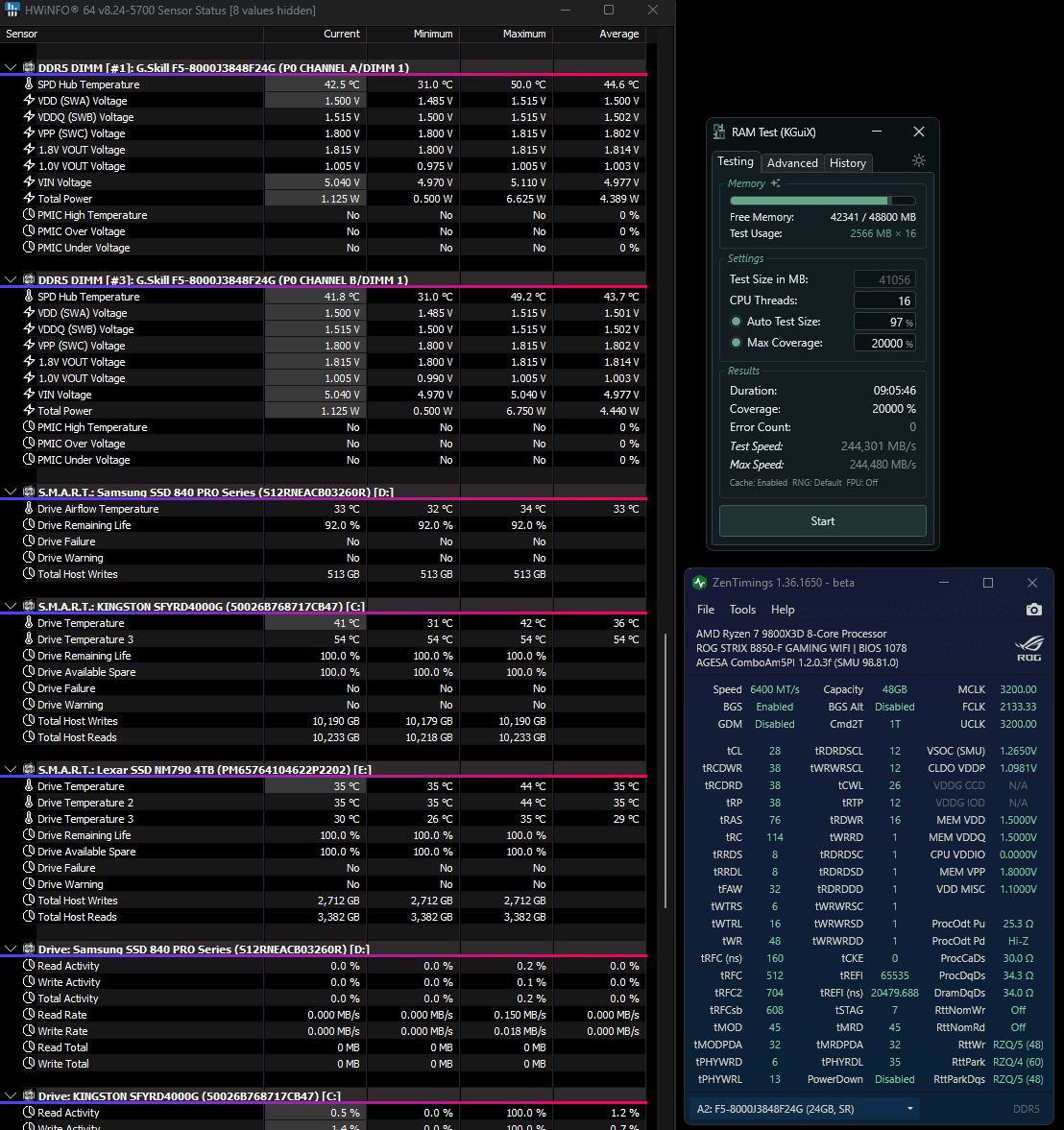Open the memory module dropdown in ZenTimings
The height and width of the screenshot is (1130, 1064).
click(x=805, y=1108)
